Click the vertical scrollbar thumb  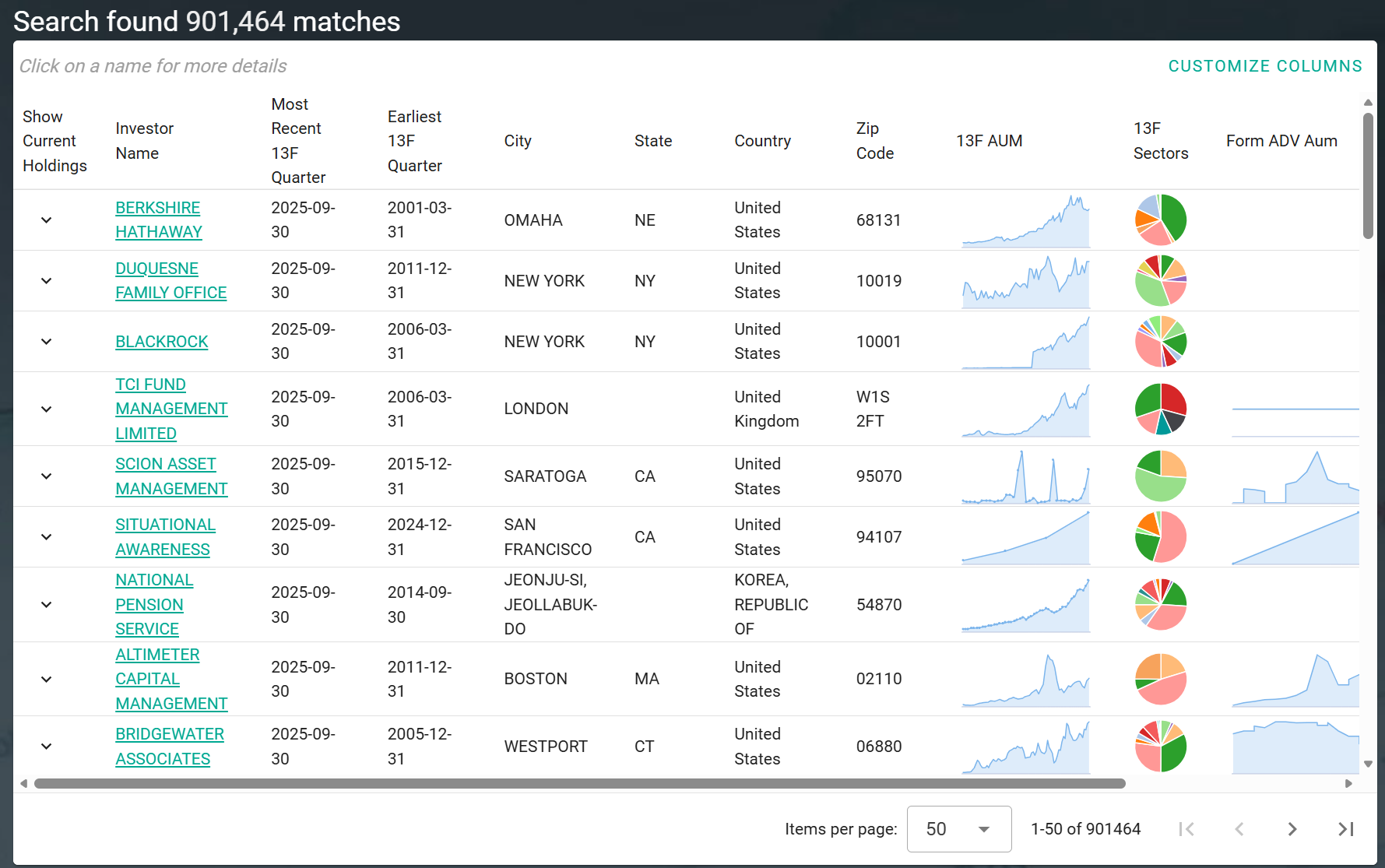coord(1368,176)
